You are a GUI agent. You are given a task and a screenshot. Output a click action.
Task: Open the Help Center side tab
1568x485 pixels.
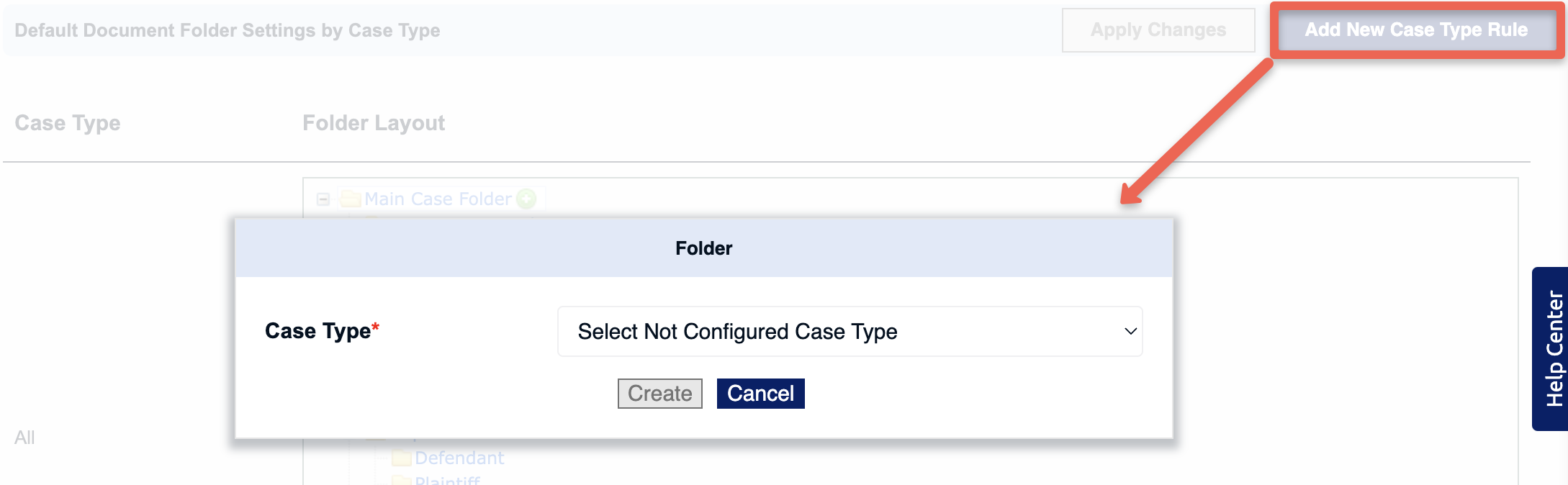pyautogui.click(x=1551, y=349)
